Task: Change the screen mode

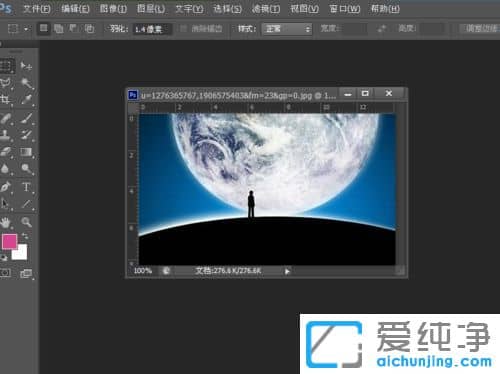Action: pyautogui.click(x=26, y=273)
